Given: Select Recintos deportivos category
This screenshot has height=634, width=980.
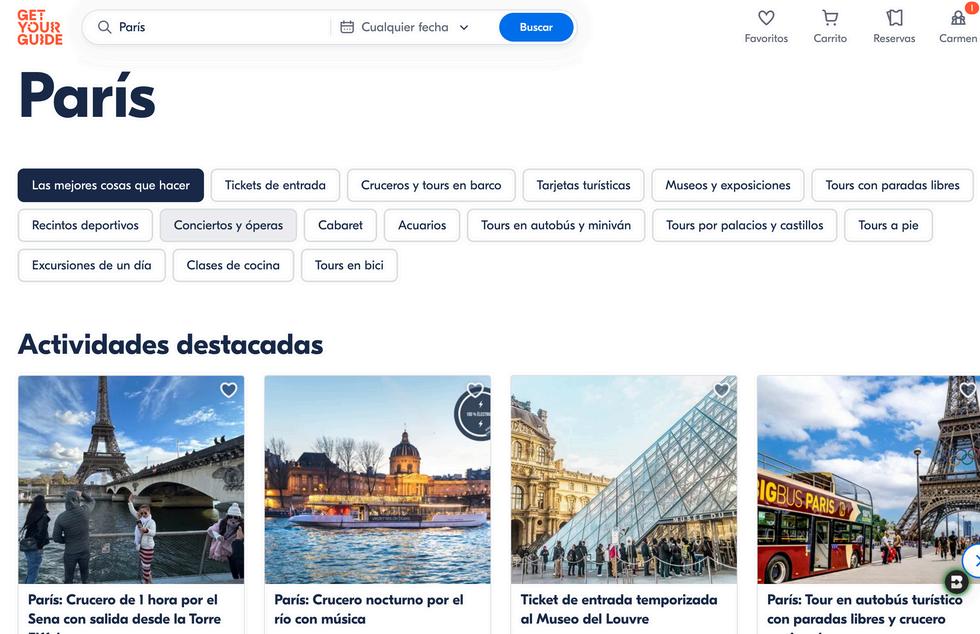Looking at the screenshot, I should [85, 225].
